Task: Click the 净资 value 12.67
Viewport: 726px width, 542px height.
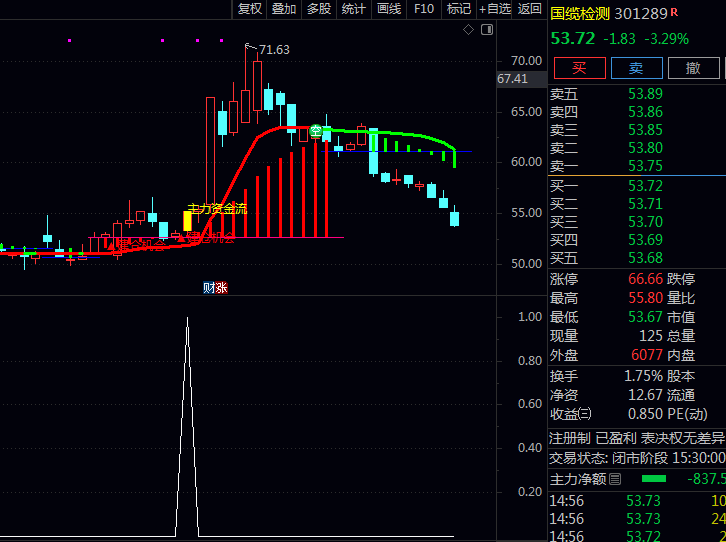Action: (x=645, y=395)
